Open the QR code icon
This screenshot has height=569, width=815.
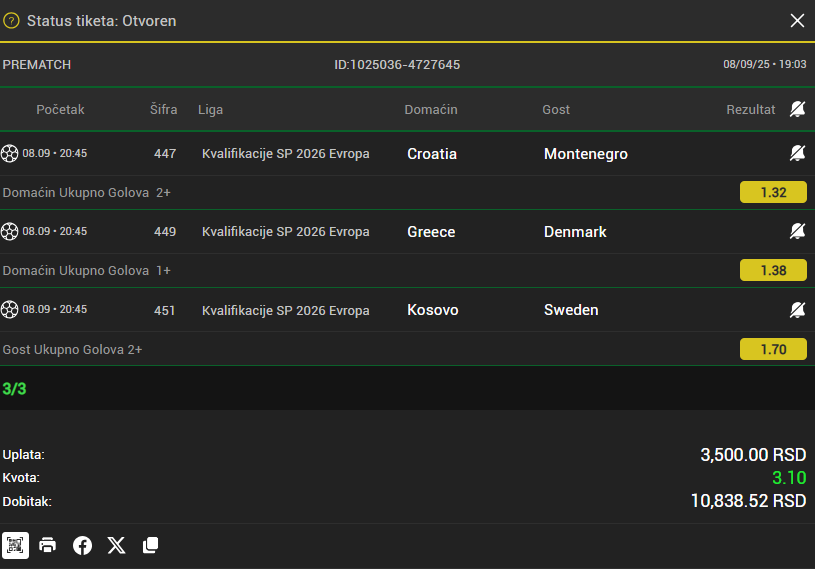point(15,545)
